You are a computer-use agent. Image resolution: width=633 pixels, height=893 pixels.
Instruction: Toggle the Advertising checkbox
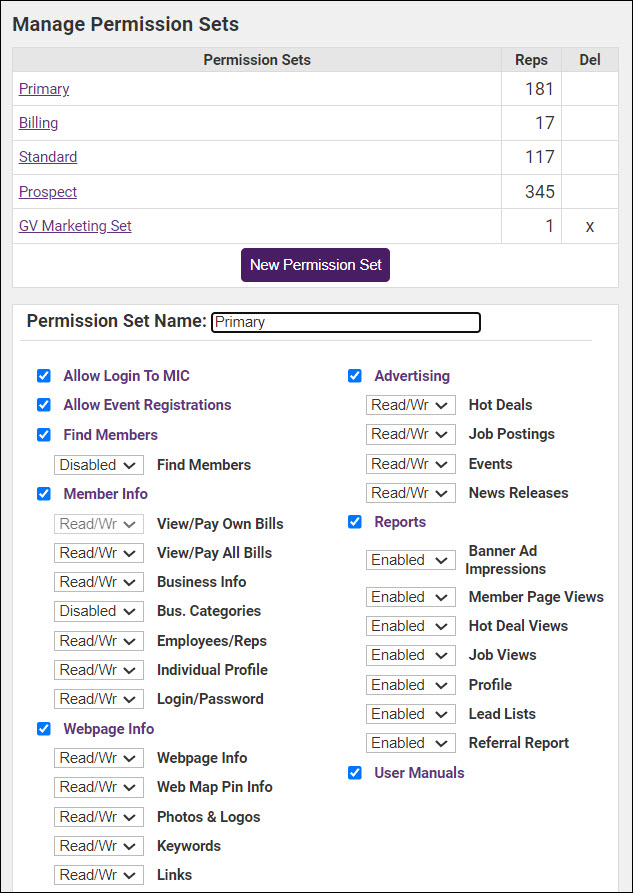(355, 376)
